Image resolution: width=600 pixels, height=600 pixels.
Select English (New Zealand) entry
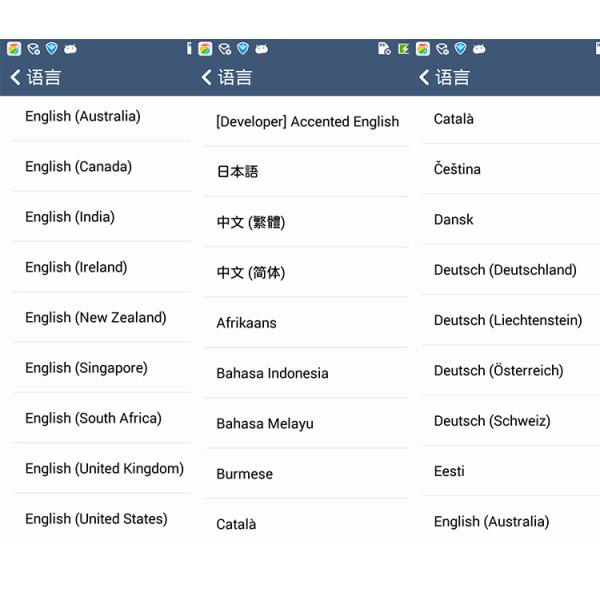(101, 318)
